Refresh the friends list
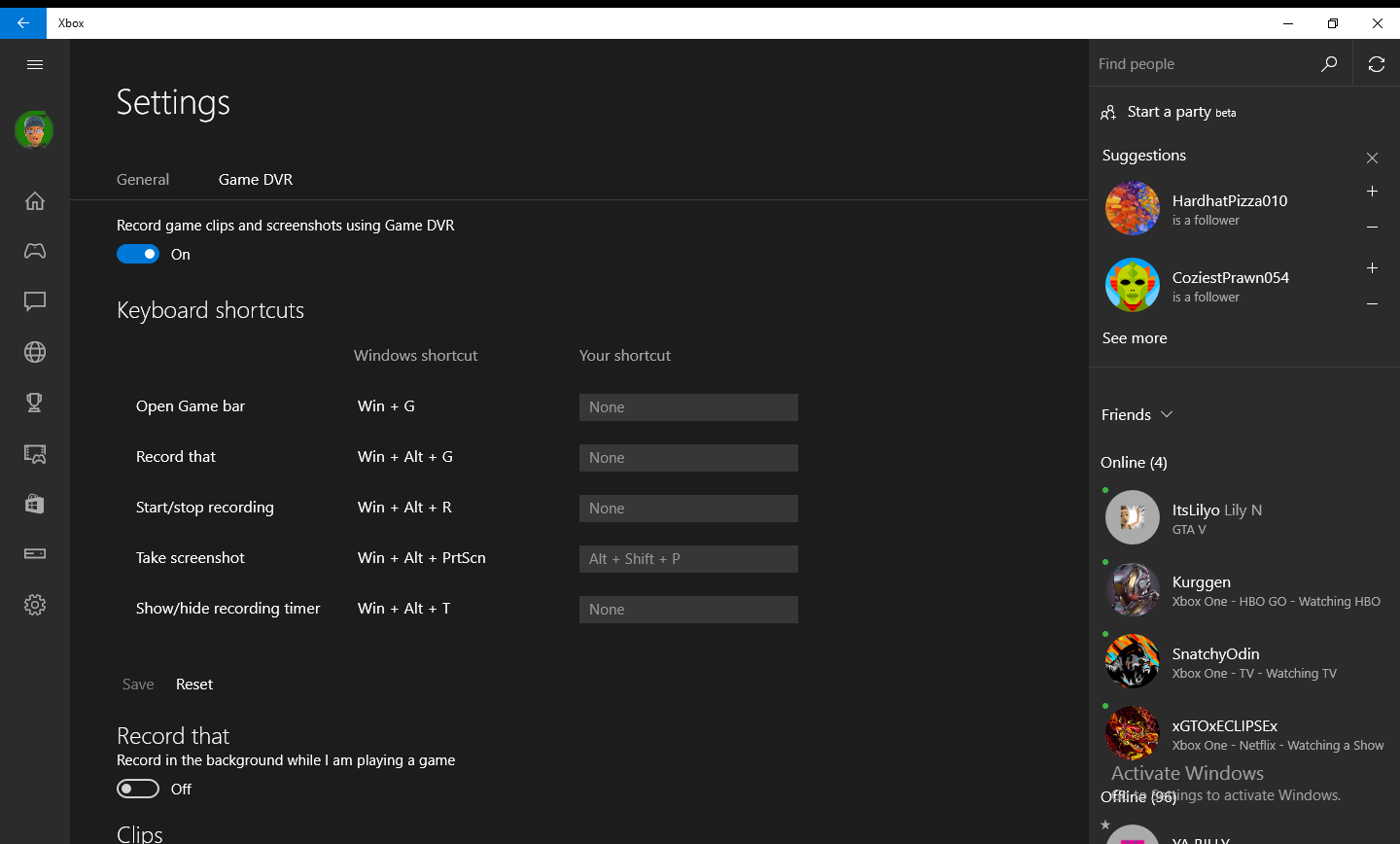 pos(1377,64)
